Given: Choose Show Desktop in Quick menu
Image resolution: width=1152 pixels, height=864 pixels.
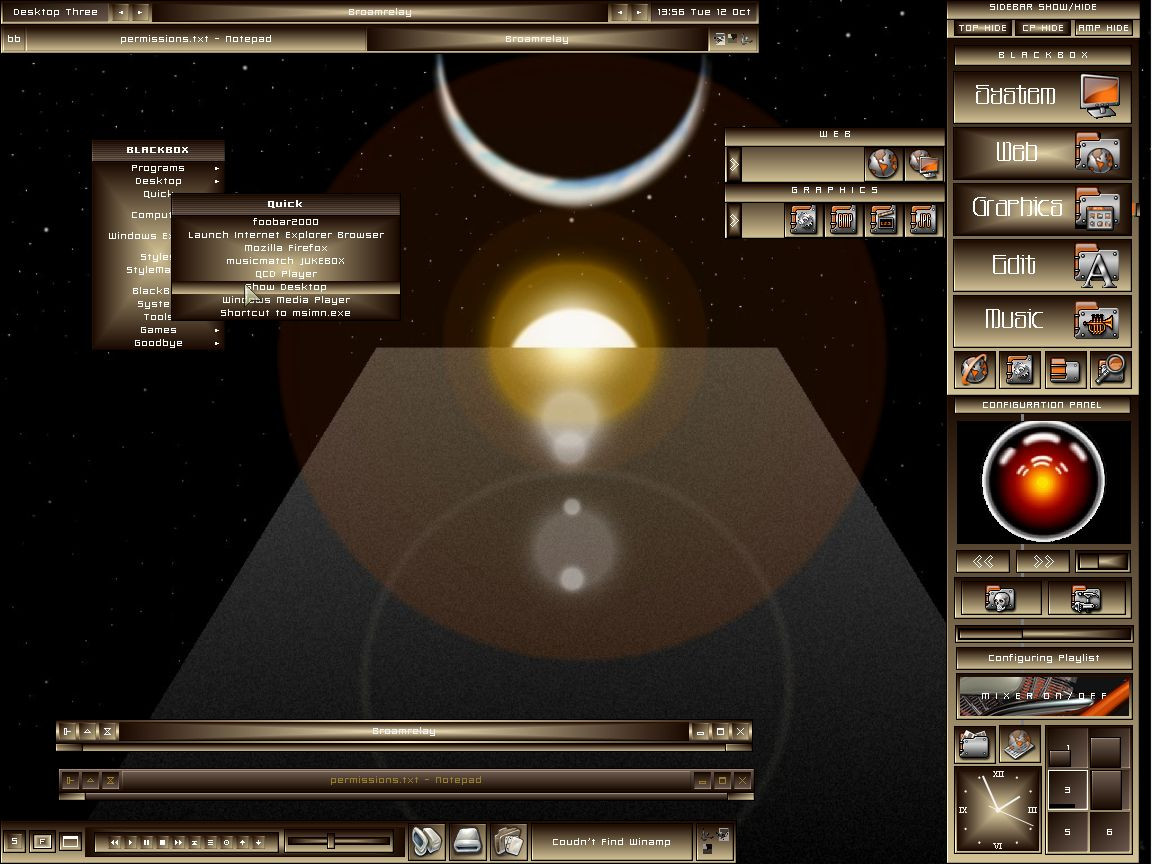Looking at the screenshot, I should coord(286,287).
